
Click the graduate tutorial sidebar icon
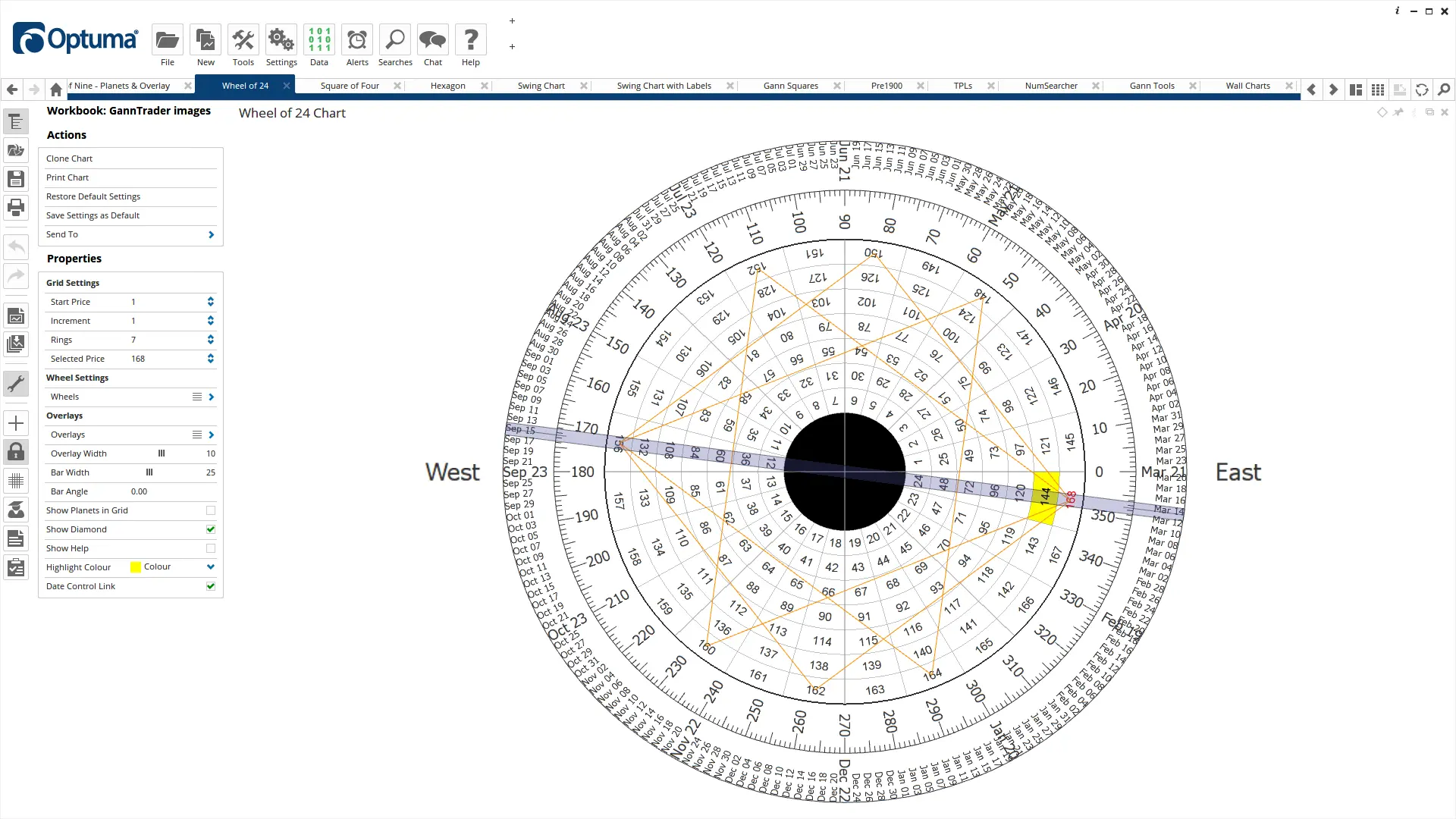16,510
